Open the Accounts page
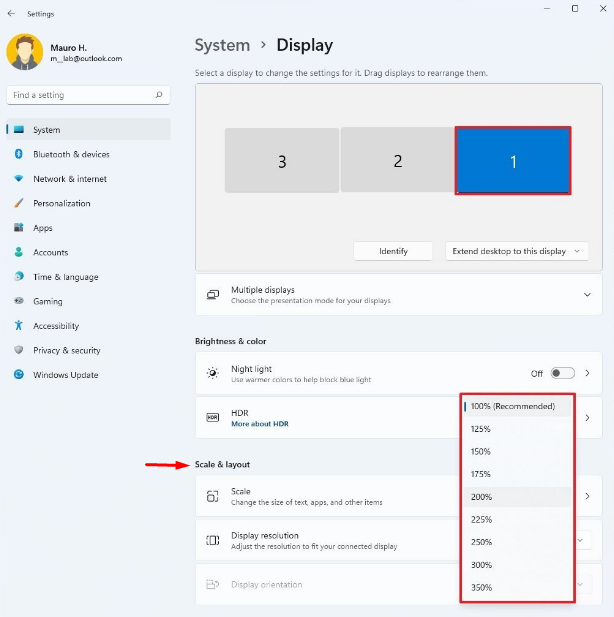 89,252
